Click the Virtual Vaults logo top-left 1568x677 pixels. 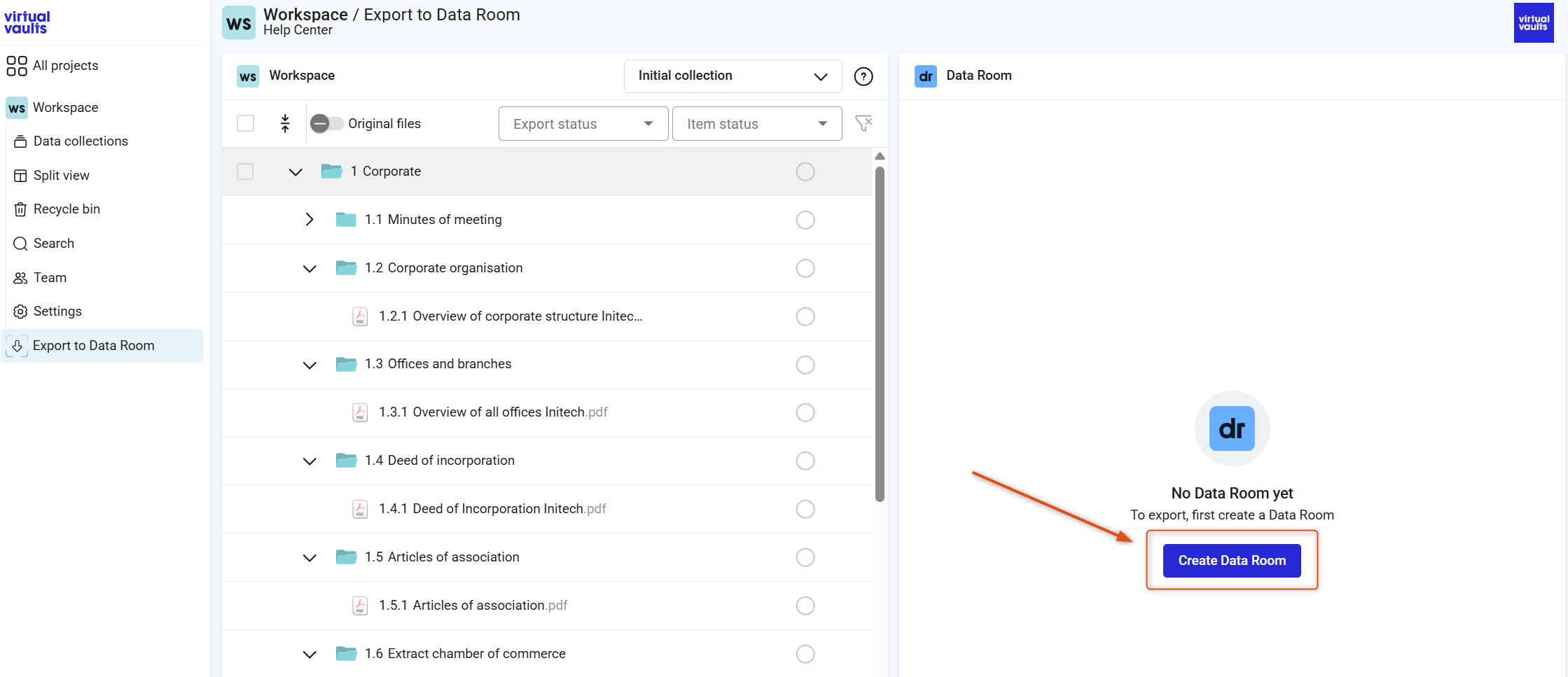point(27,22)
